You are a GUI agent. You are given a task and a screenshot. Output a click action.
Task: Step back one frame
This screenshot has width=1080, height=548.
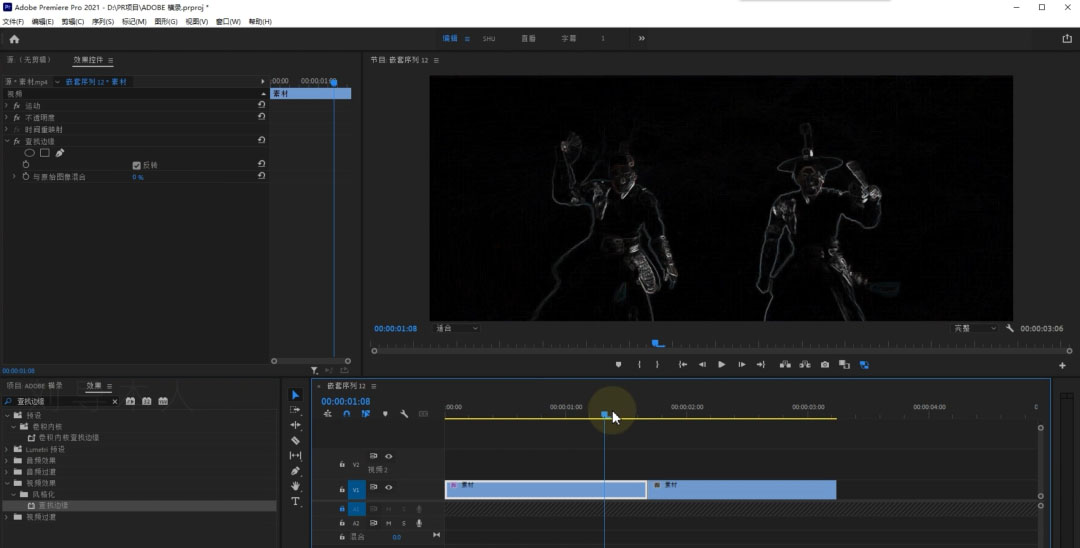[703, 365]
